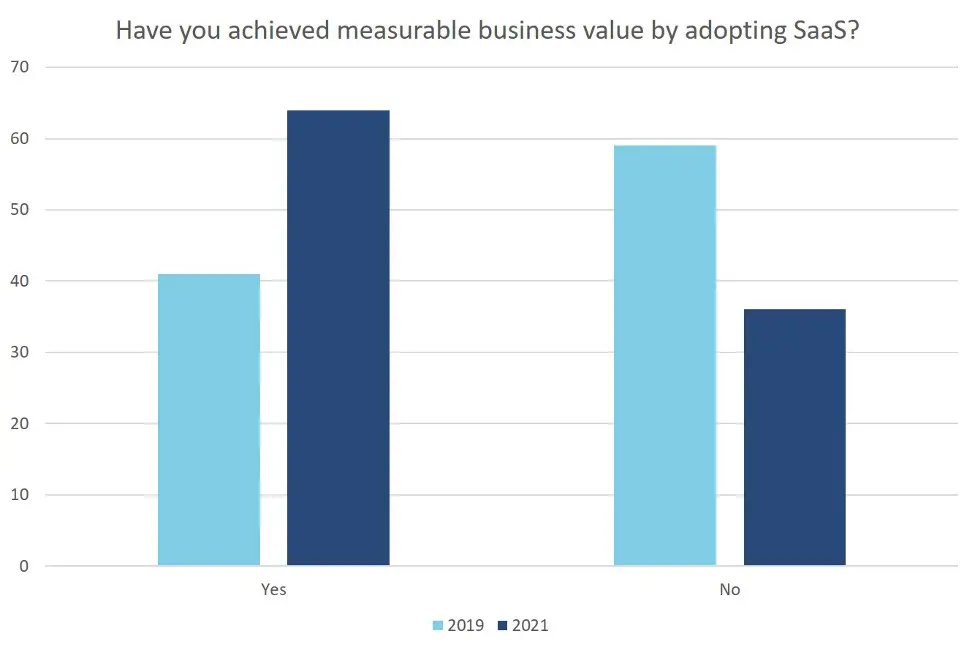The image size is (979, 650).
Task: Click the 20 value on vertical axis
Action: coord(20,423)
